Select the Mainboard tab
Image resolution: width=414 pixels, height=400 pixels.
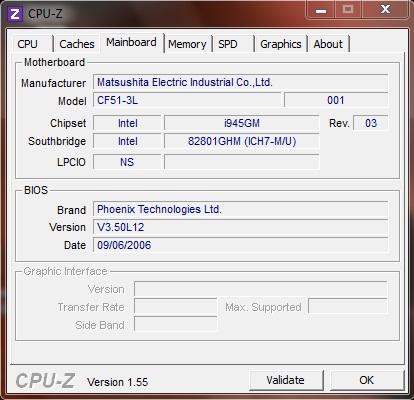(132, 42)
